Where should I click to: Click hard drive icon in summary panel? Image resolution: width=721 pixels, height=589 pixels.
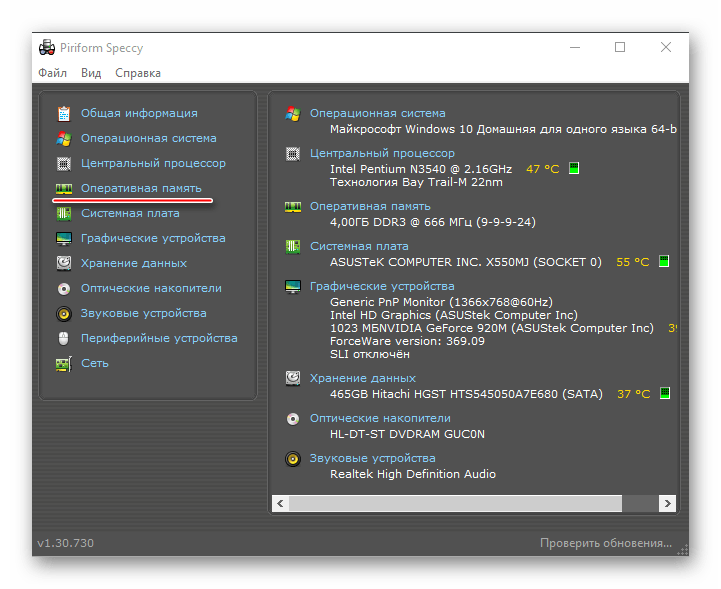(x=293, y=378)
